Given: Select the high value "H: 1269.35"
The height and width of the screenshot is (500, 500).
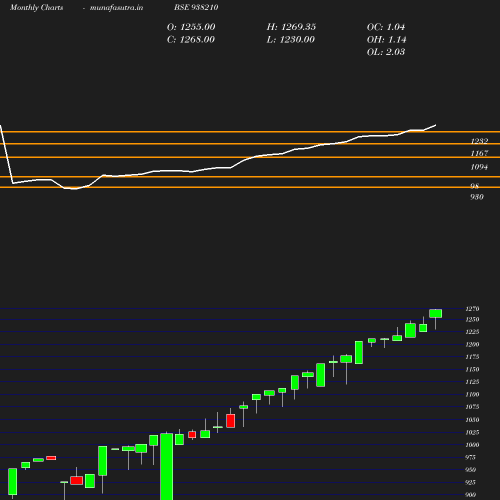Looking at the screenshot, I should click(x=291, y=27).
